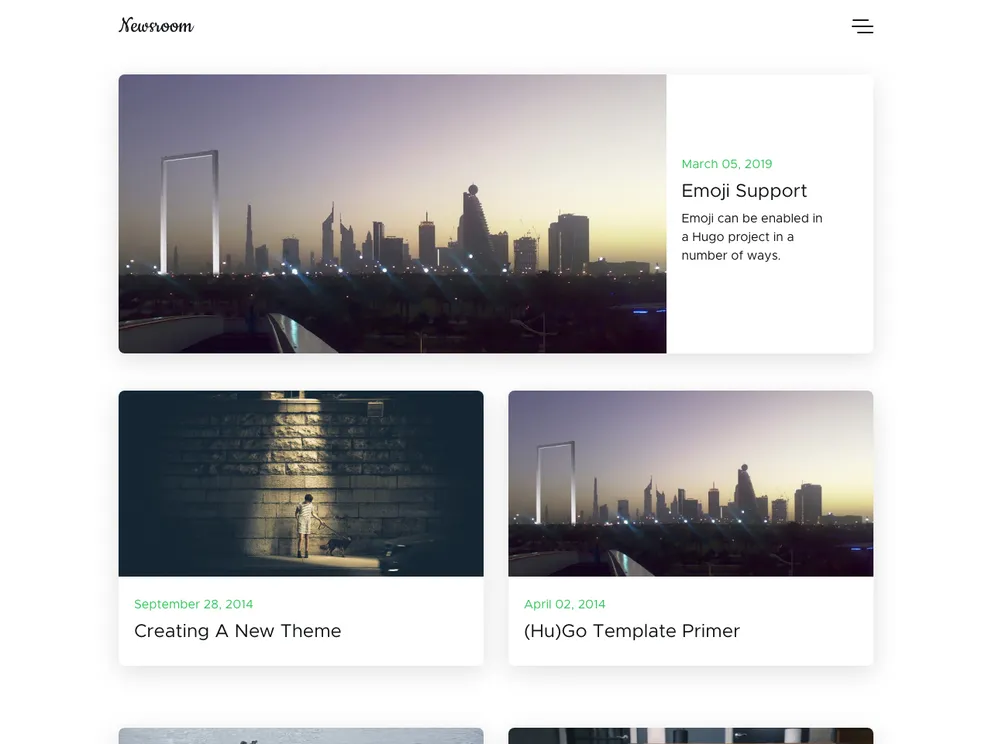Click the partially visible bottom-left card image
Viewport: 992px width, 744px height.
(x=301, y=737)
